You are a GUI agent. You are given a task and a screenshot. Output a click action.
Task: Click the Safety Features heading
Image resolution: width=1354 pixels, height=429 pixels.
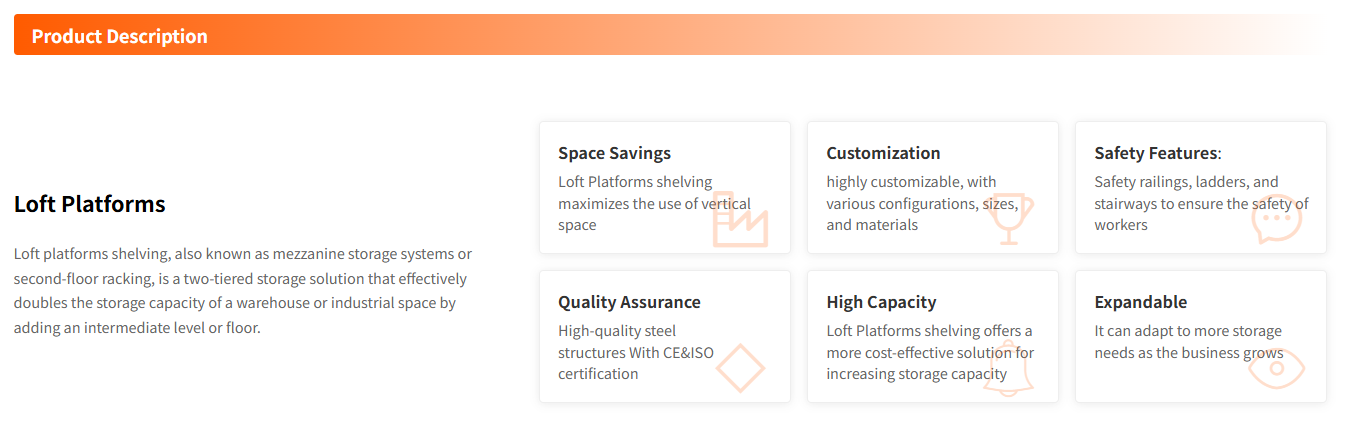pyautogui.click(x=1158, y=153)
